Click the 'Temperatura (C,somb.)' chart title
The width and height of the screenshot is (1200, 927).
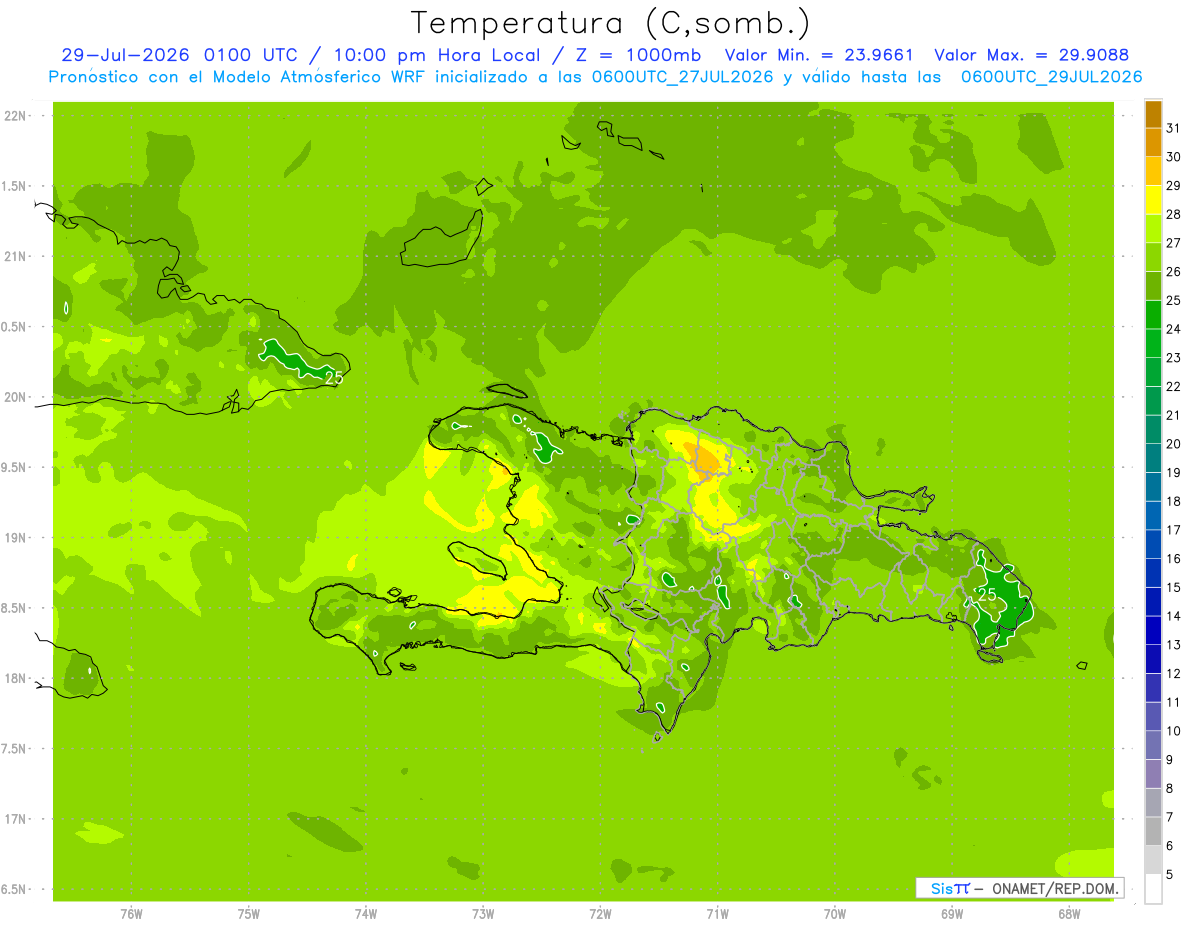(609, 22)
